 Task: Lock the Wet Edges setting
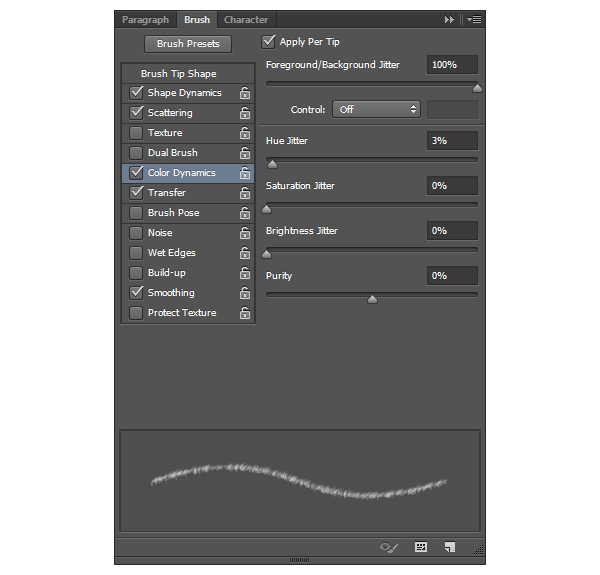[x=244, y=253]
